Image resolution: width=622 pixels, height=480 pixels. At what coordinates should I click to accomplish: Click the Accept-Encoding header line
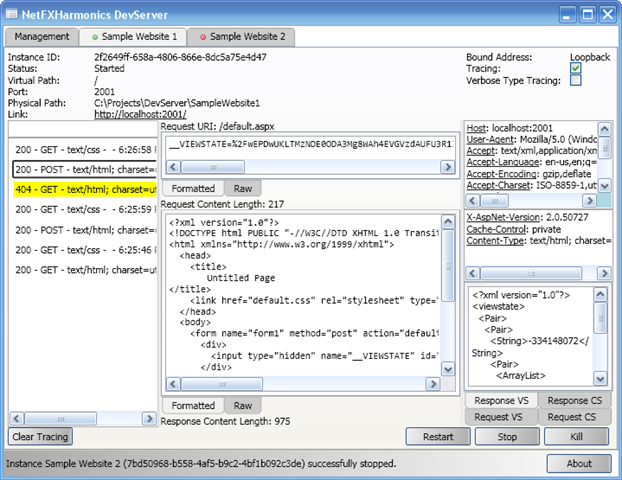(528, 174)
